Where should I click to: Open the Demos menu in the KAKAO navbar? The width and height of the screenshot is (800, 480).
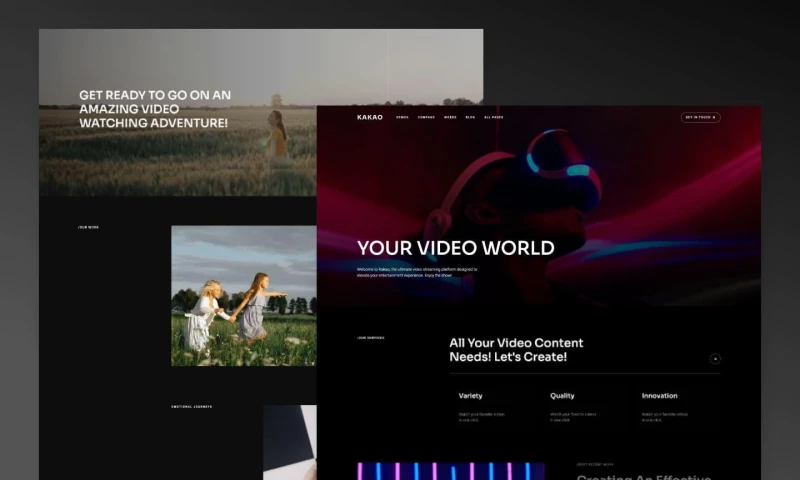pos(402,117)
